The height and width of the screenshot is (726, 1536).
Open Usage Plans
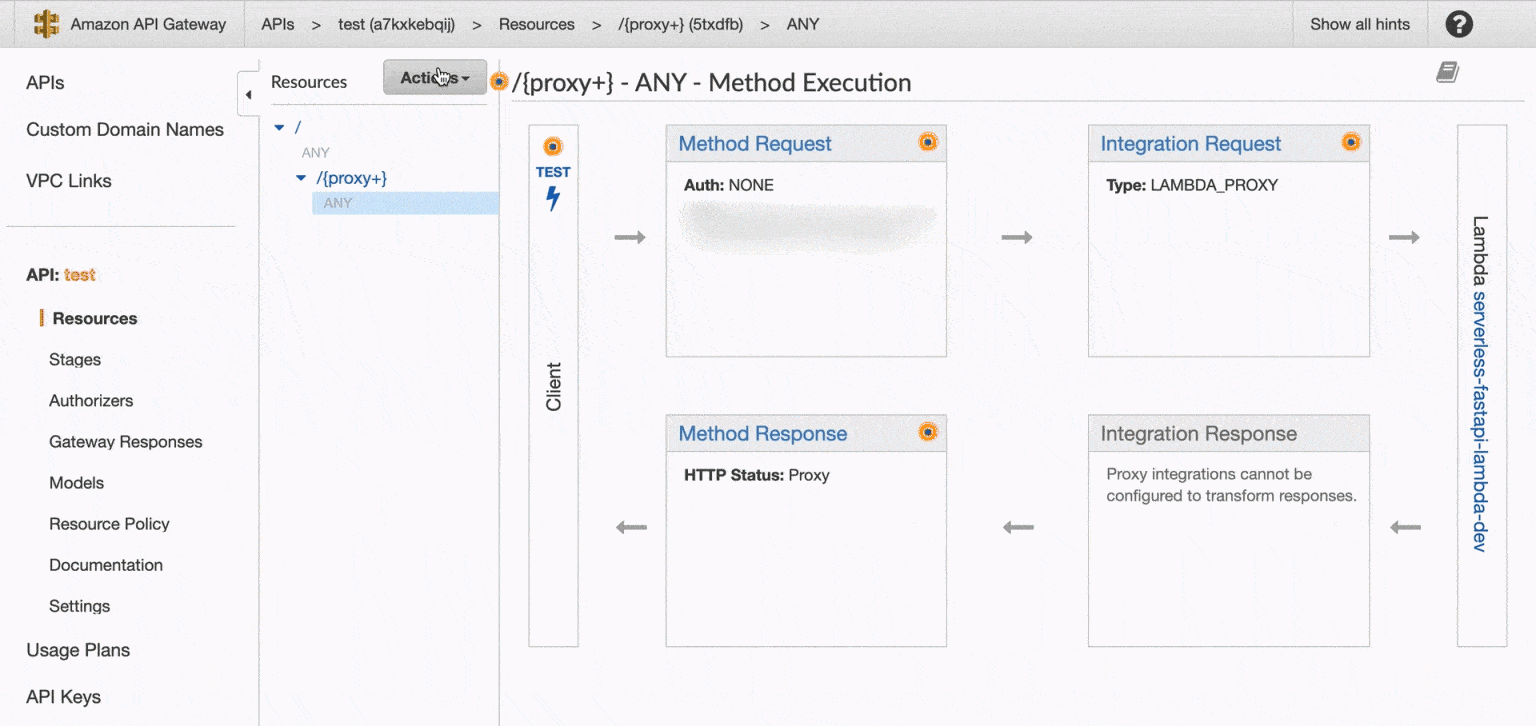(78, 650)
